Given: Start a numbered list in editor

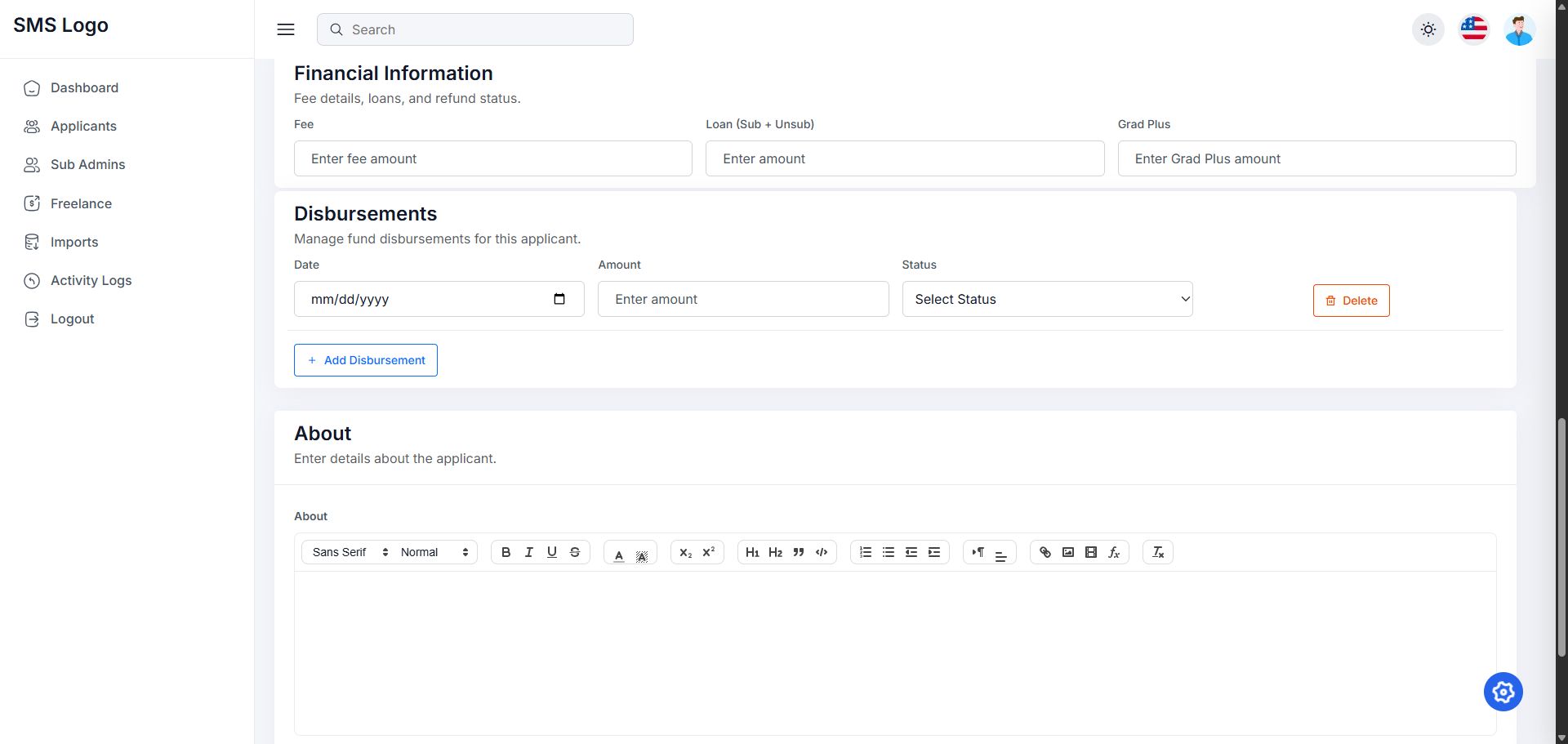Looking at the screenshot, I should pos(865,552).
